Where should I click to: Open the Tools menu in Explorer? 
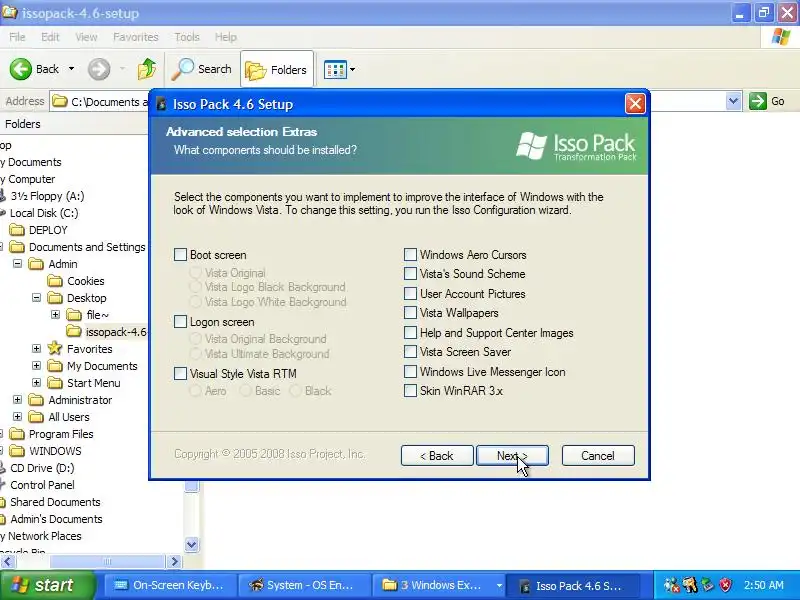coord(187,37)
